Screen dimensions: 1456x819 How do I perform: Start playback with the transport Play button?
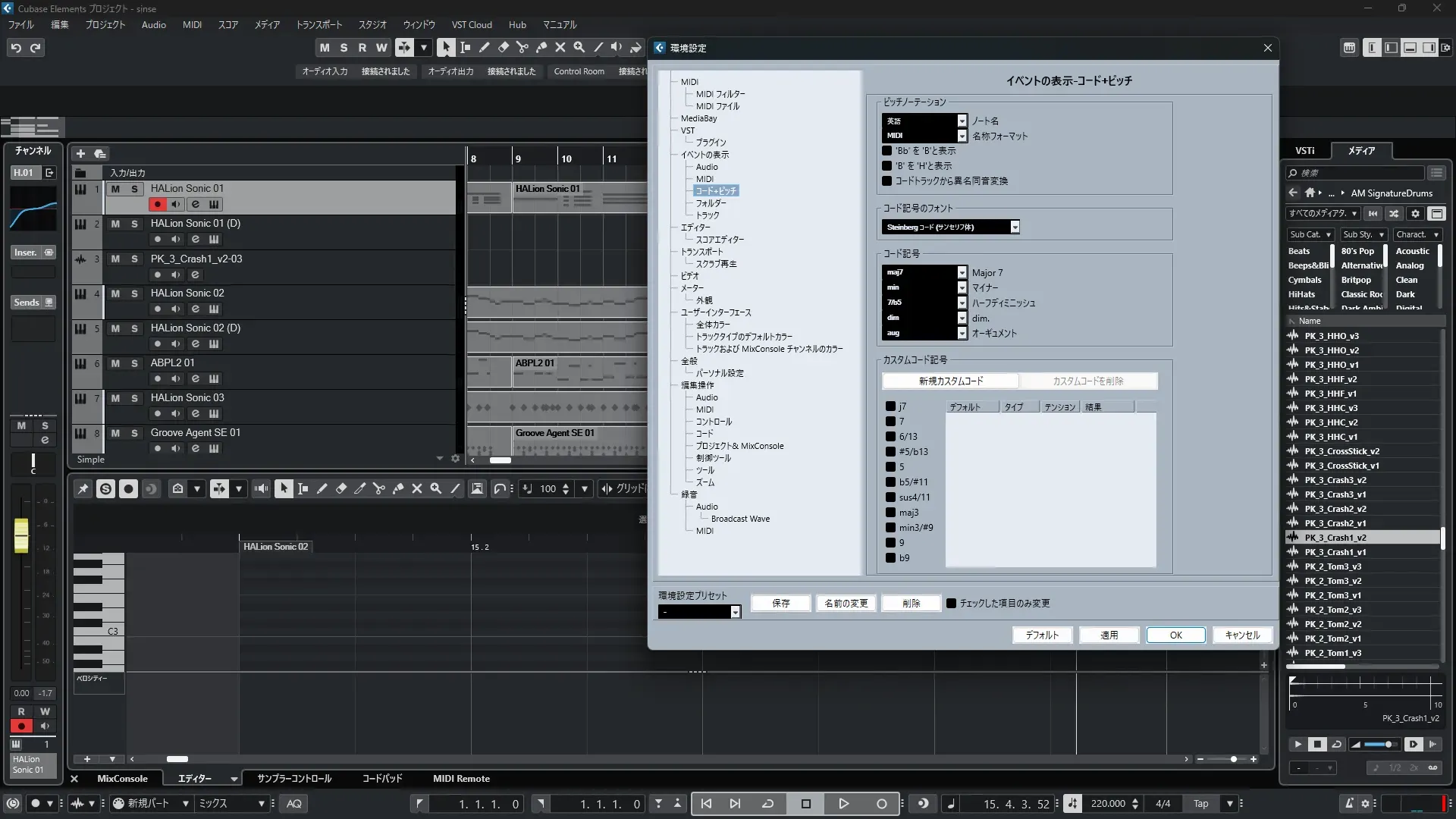843,804
